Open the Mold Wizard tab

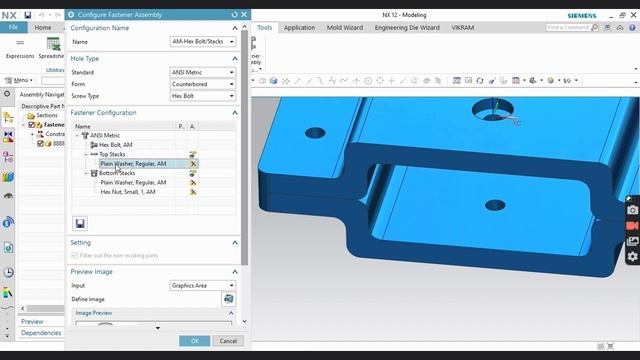[344, 27]
